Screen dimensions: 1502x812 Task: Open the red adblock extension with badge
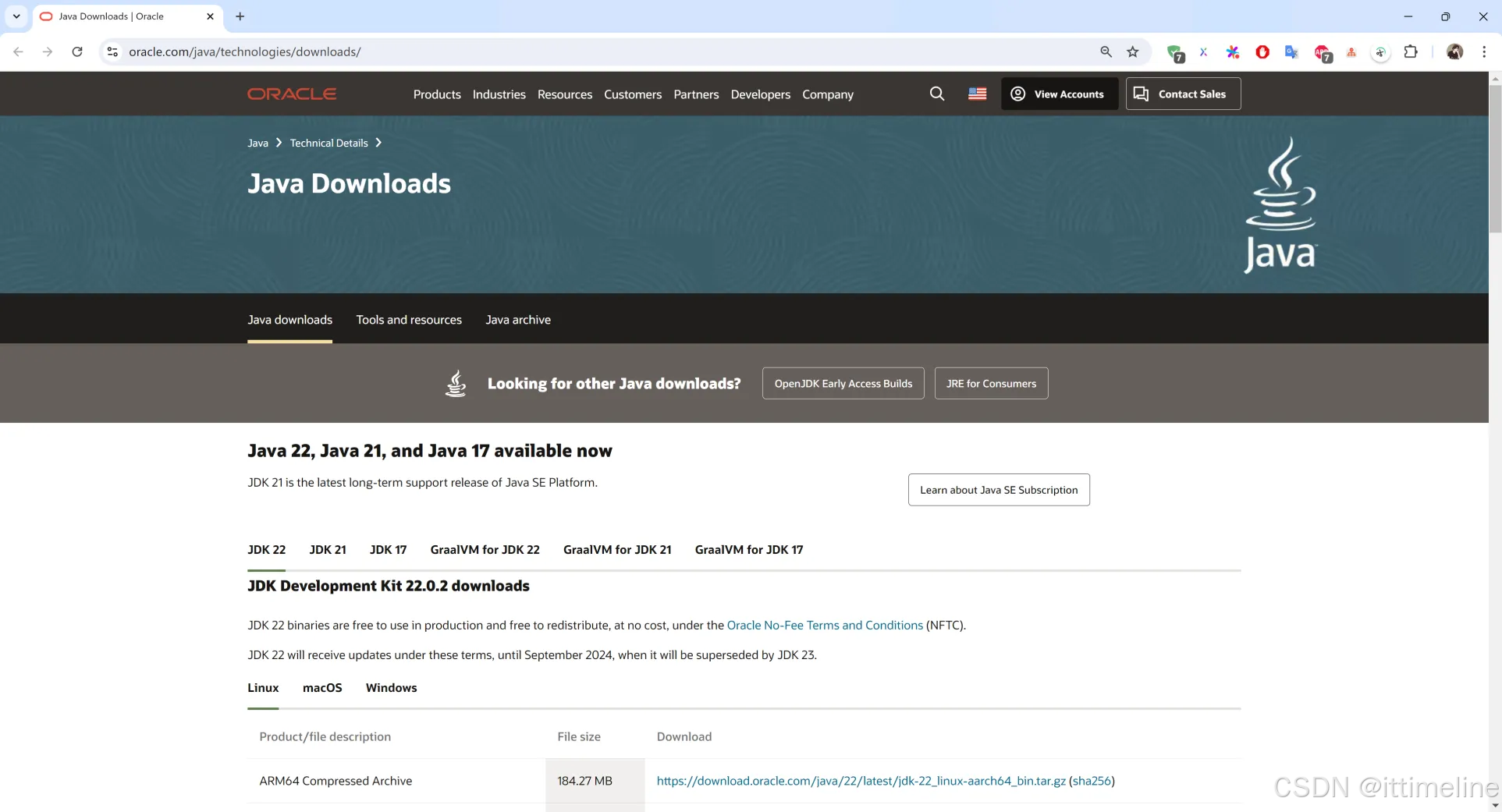click(x=1323, y=53)
